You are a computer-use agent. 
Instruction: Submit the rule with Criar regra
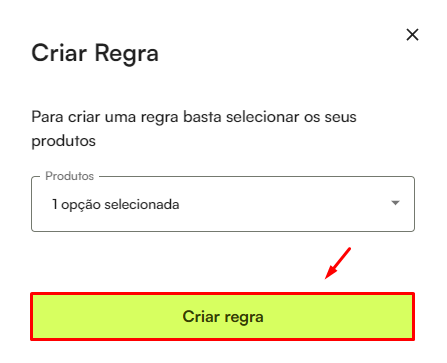tap(223, 317)
